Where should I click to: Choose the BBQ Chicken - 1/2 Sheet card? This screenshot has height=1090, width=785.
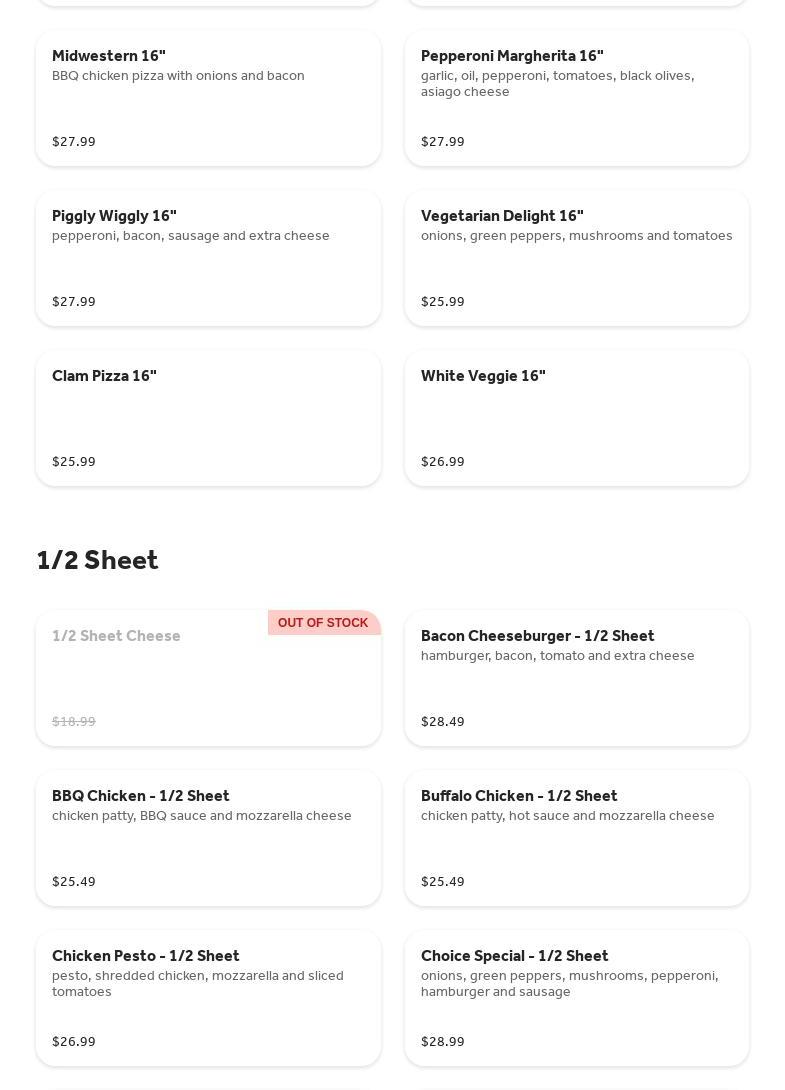click(208, 839)
